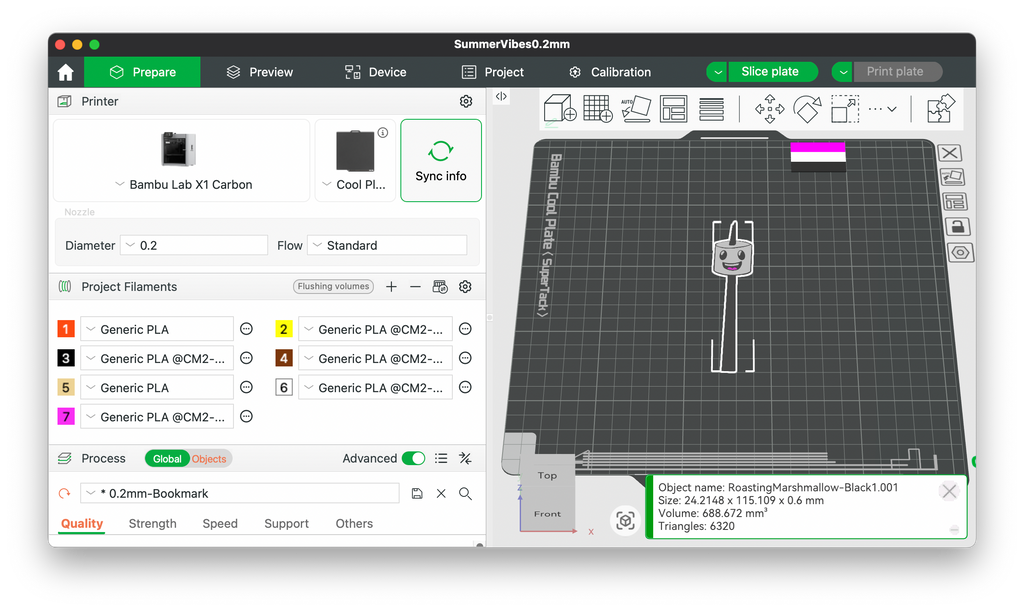This screenshot has width=1024, height=611.
Task: Edit filament 1 preset options icon
Action: [246, 329]
